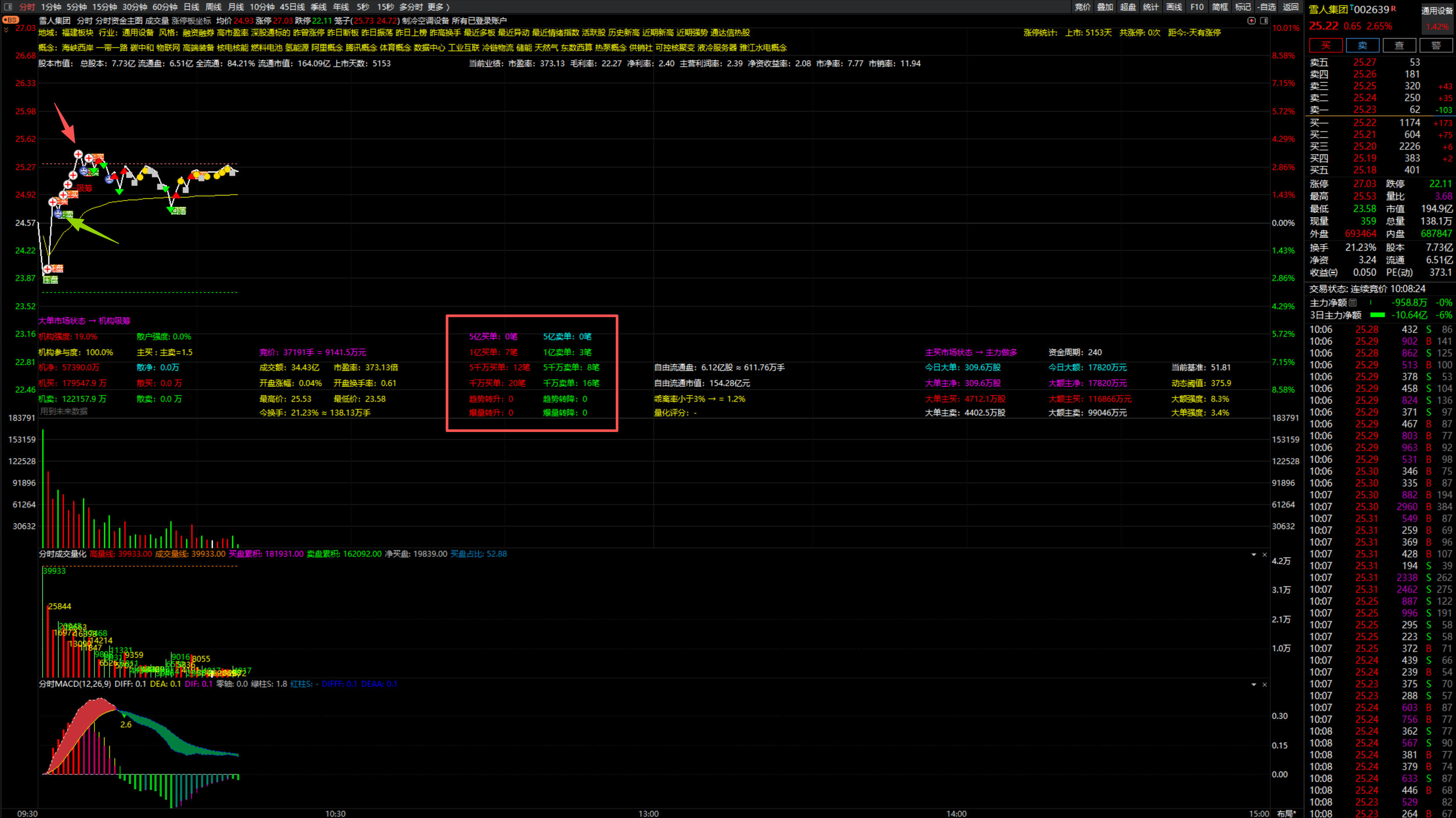Click the 主力净额 small list icon
Screen dimensions: 1456x818
pyautogui.click(x=1353, y=303)
